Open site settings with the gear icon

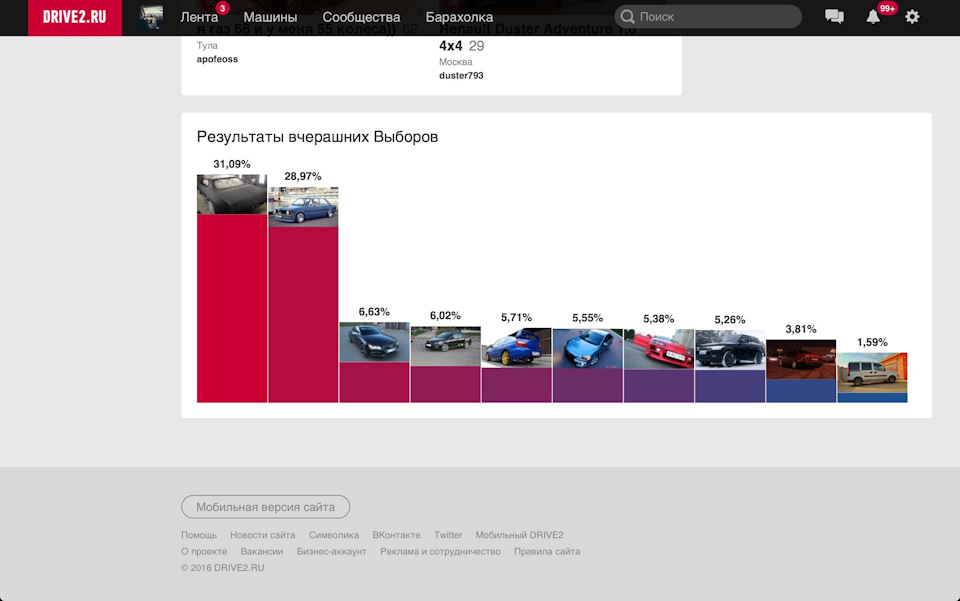(x=911, y=17)
